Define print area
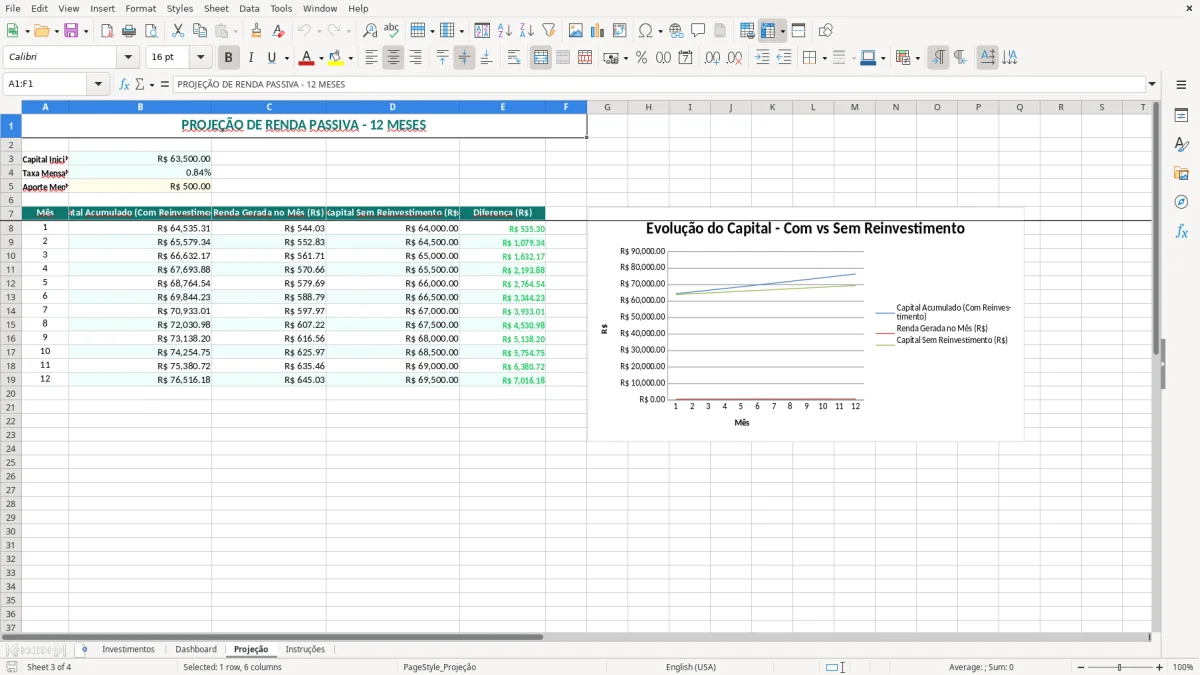 [x=747, y=31]
